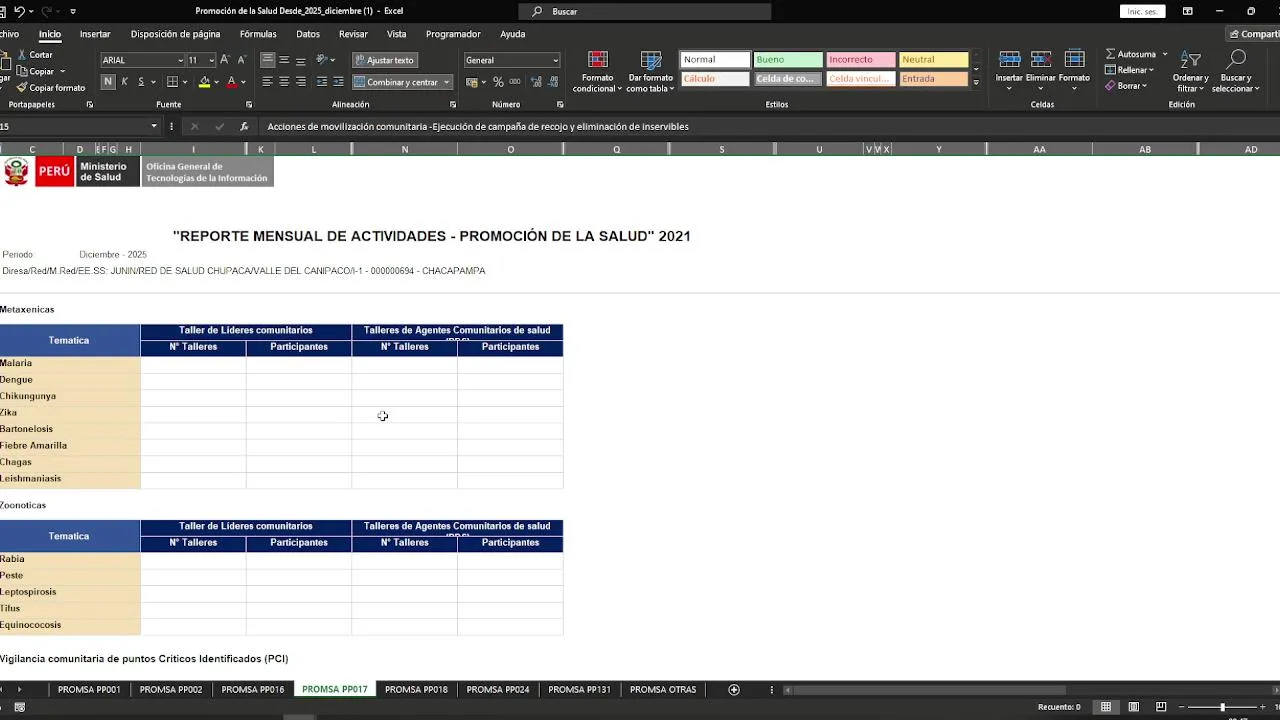Viewport: 1280px width, 720px height.
Task: Switch to PROMSA PP018 sheet tab
Action: pyautogui.click(x=416, y=690)
